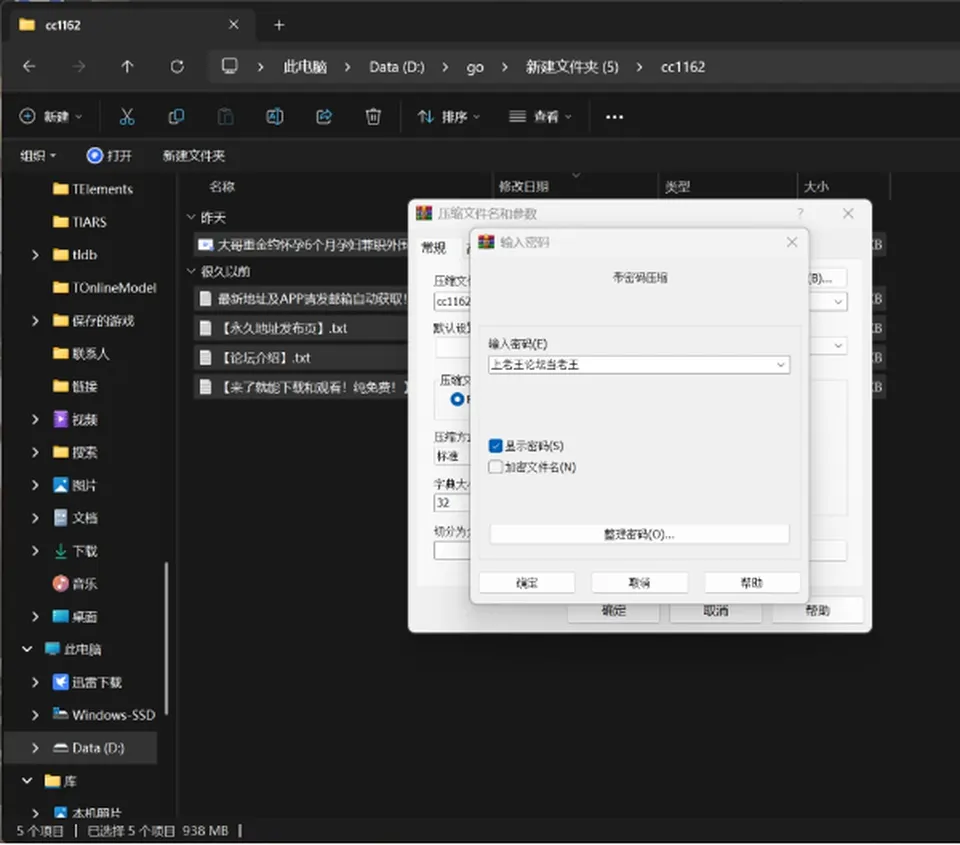Click 帮助 in the password dialog
The image size is (960, 845).
point(752,583)
